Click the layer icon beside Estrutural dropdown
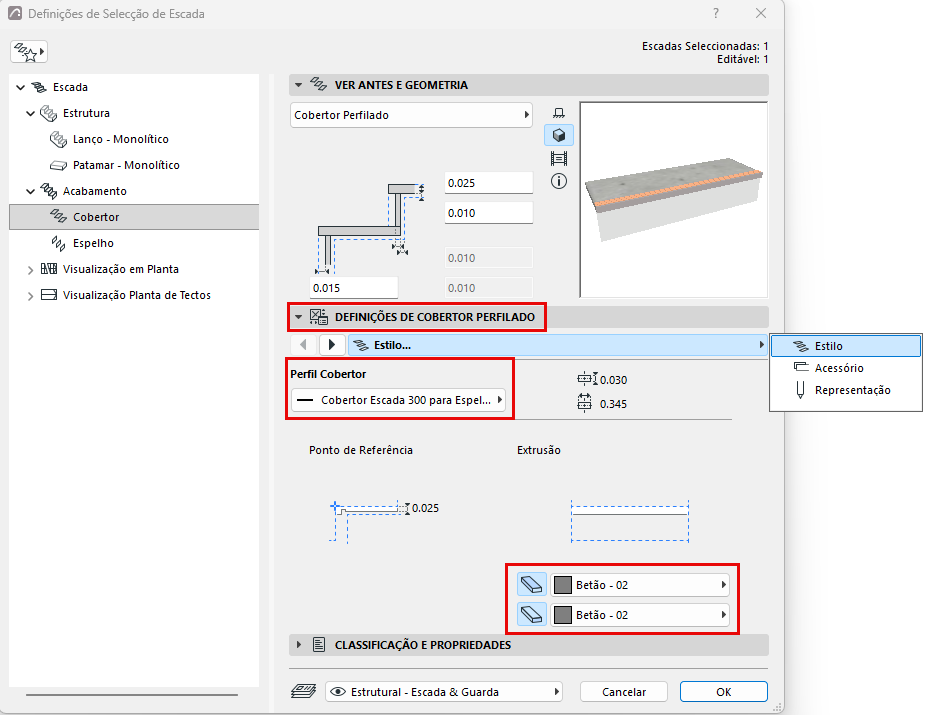927x715 pixels. click(x=303, y=691)
